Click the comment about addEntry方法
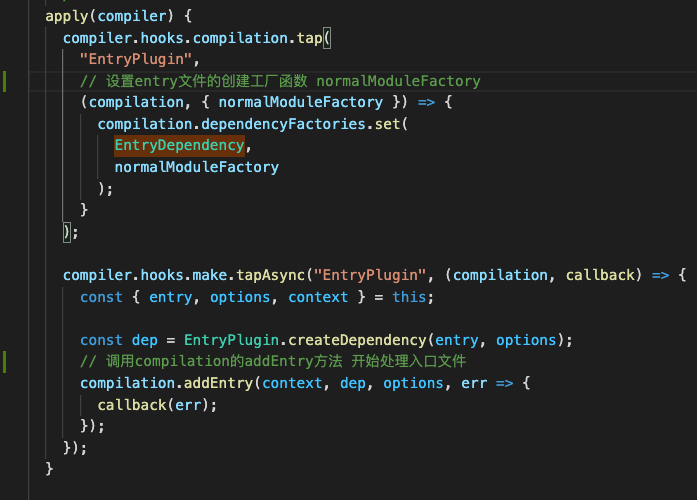The image size is (697, 500). [273, 361]
